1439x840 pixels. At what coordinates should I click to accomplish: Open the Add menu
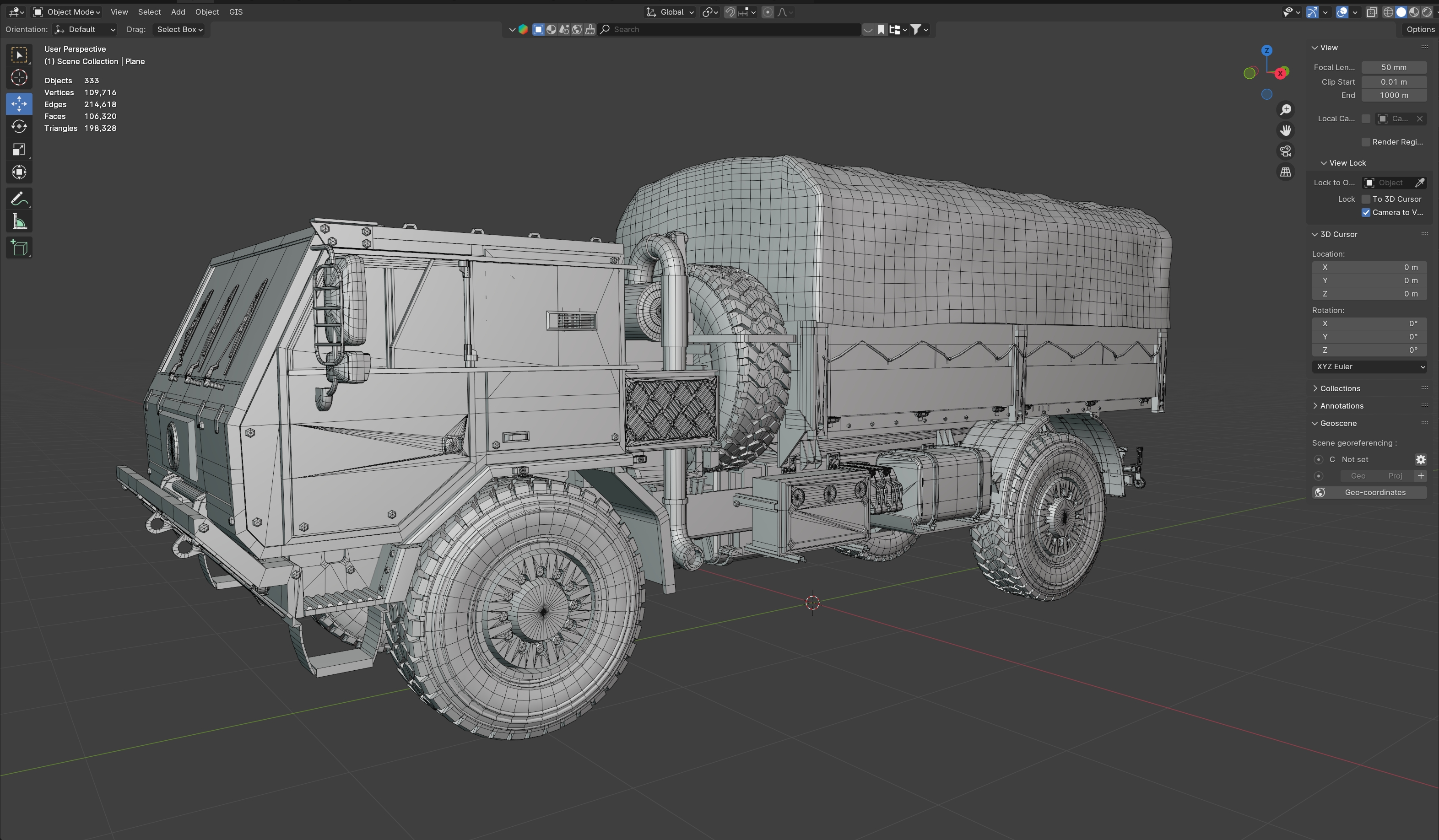(x=178, y=12)
